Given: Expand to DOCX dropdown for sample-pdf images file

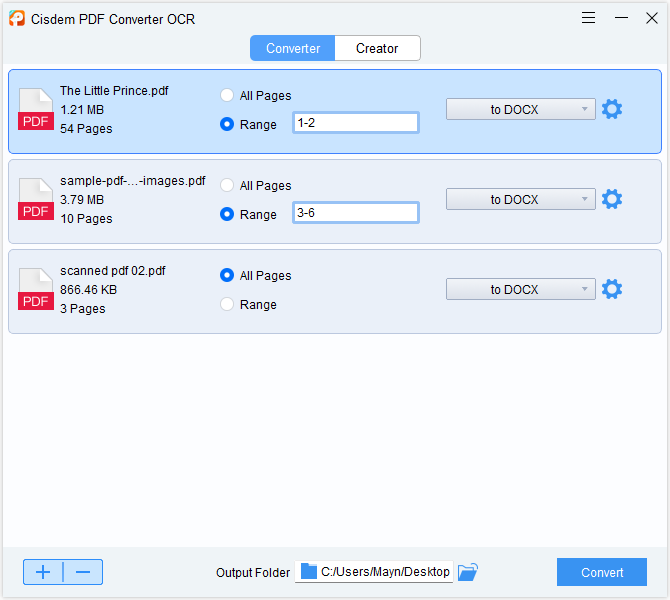Looking at the screenshot, I should pyautogui.click(x=520, y=199).
